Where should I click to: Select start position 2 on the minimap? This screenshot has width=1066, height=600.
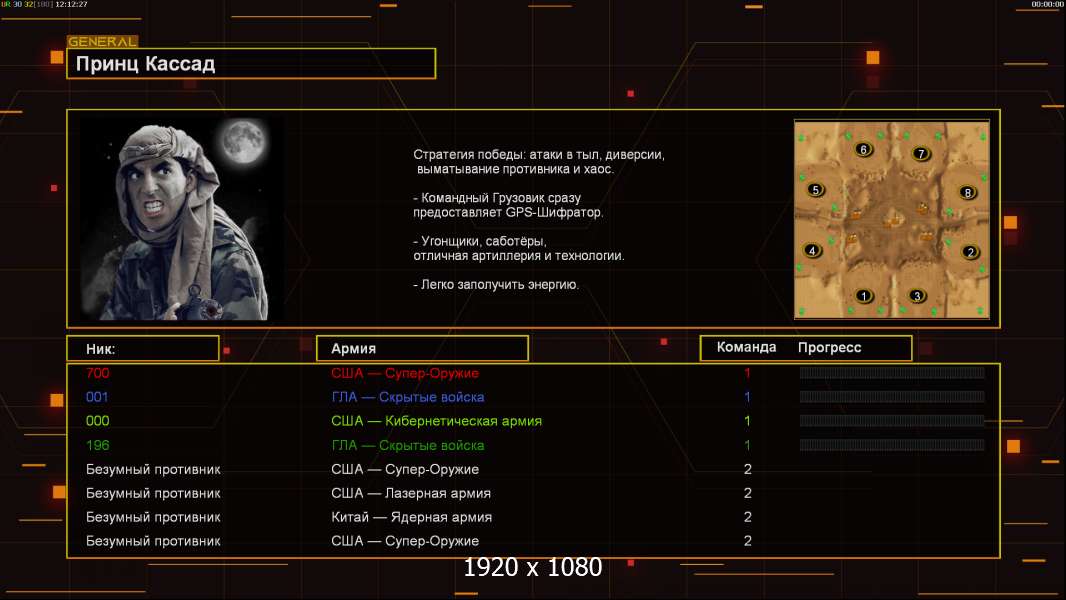click(x=970, y=252)
